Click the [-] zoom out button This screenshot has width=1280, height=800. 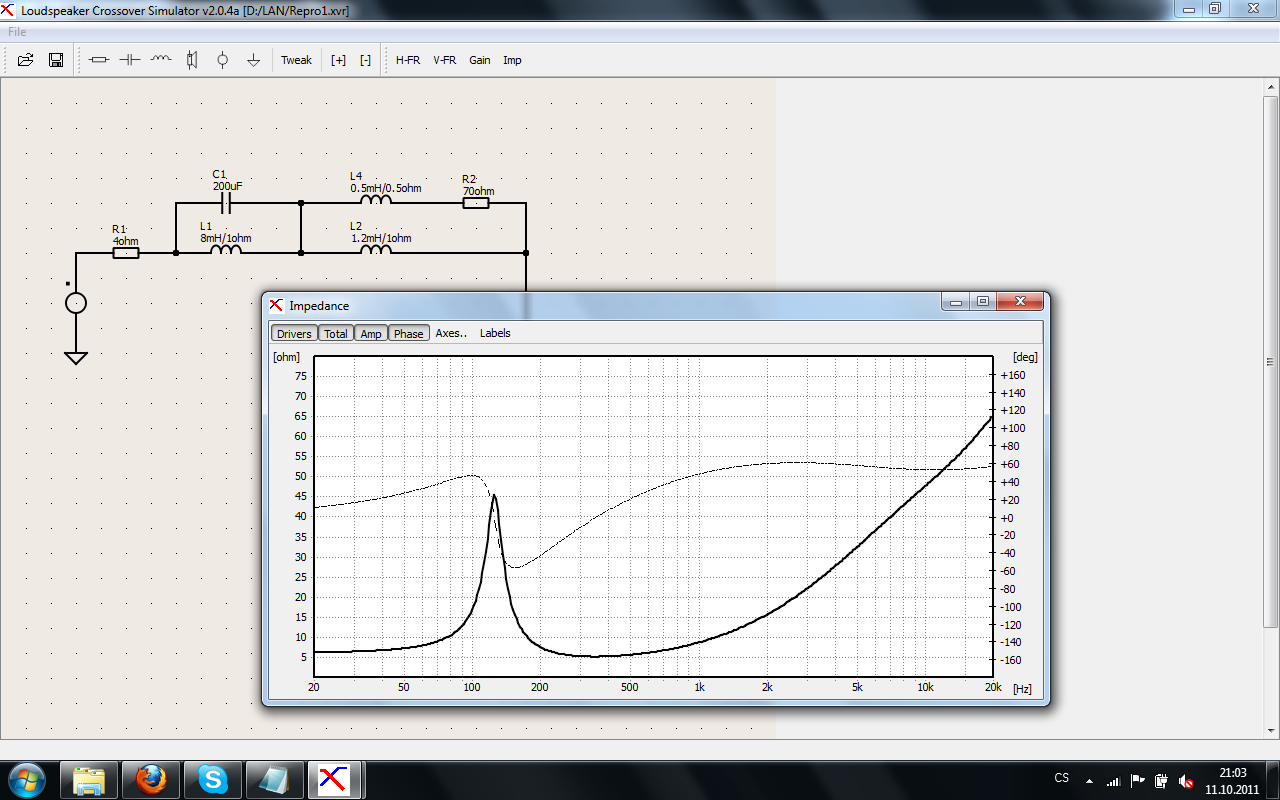[365, 60]
